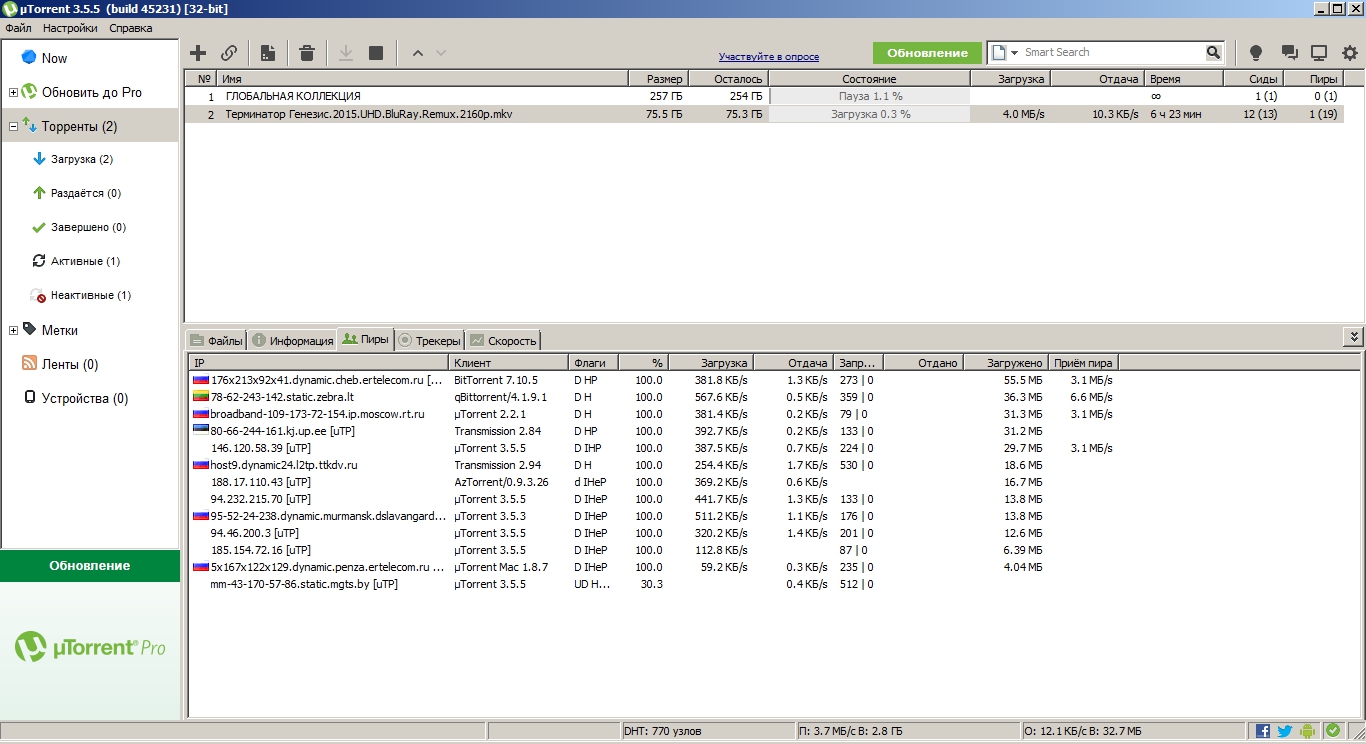This screenshot has height=744, width=1366.
Task: Open Устройства (0) in the sidebar
Action: pos(84,398)
